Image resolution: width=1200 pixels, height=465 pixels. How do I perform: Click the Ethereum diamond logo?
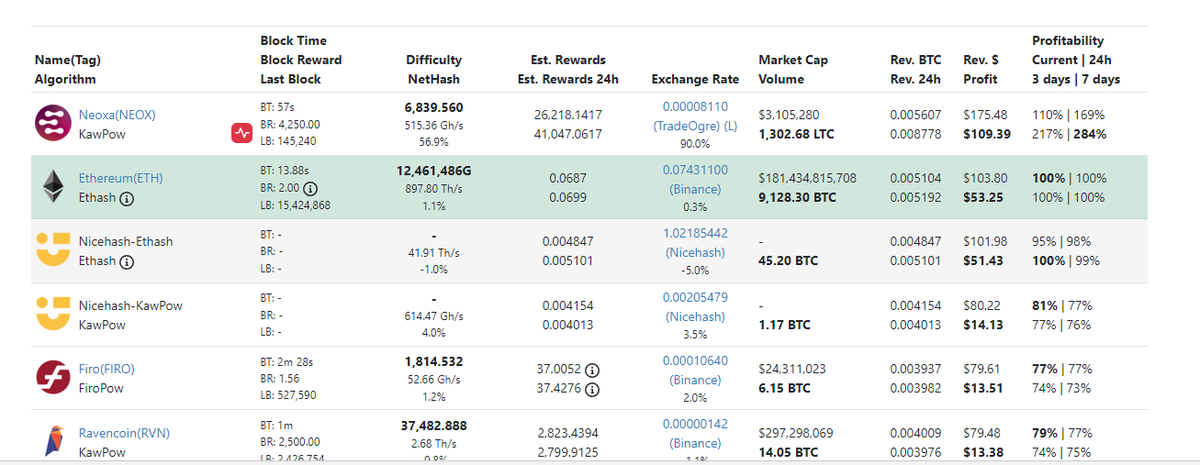[x=51, y=187]
